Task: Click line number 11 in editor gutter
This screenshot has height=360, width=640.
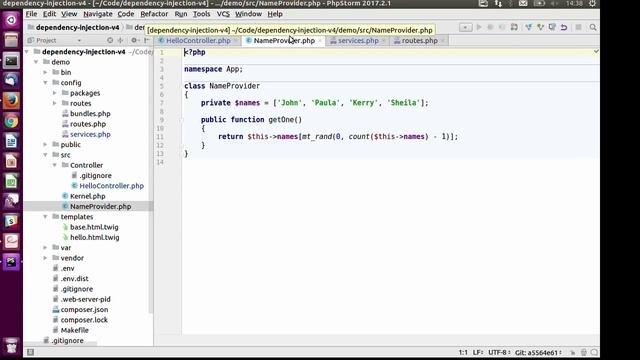Action: (160, 137)
